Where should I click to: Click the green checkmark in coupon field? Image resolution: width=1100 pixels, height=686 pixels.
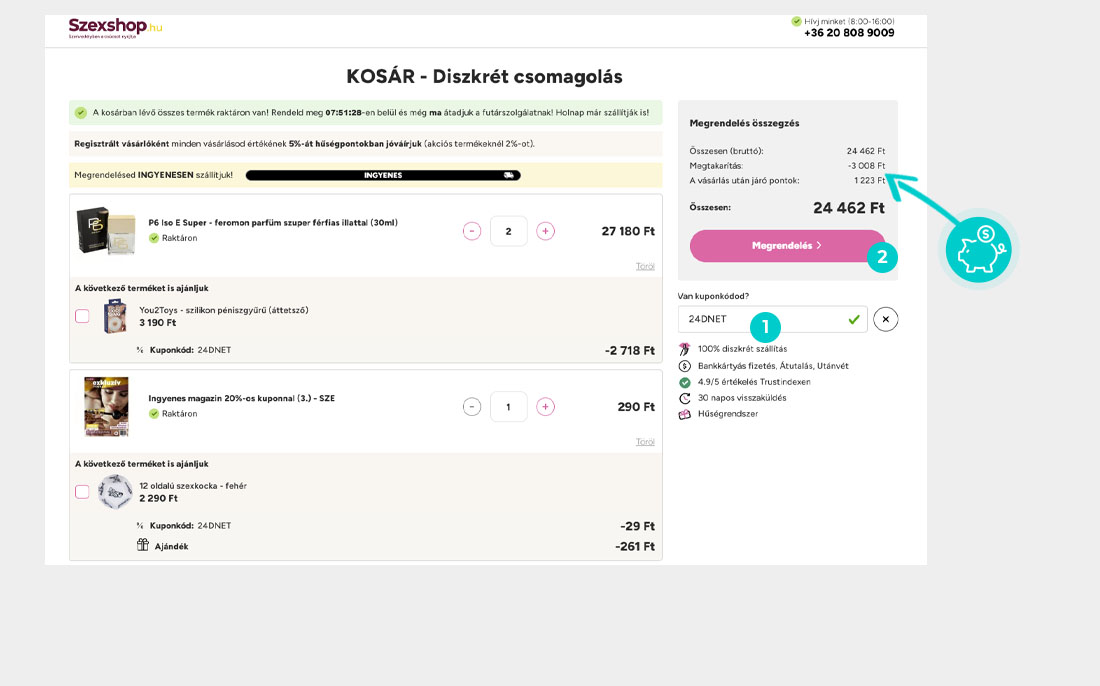854,319
